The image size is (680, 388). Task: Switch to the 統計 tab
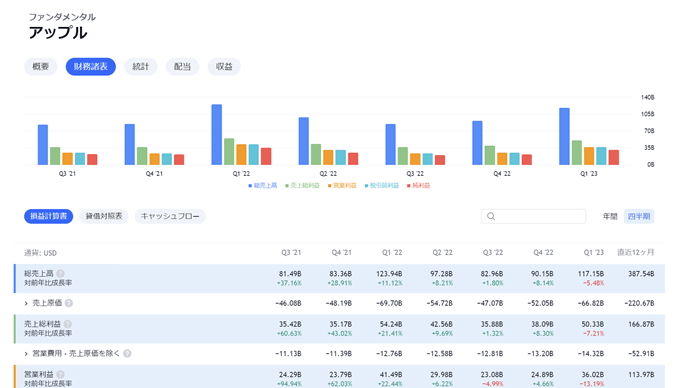click(x=141, y=66)
